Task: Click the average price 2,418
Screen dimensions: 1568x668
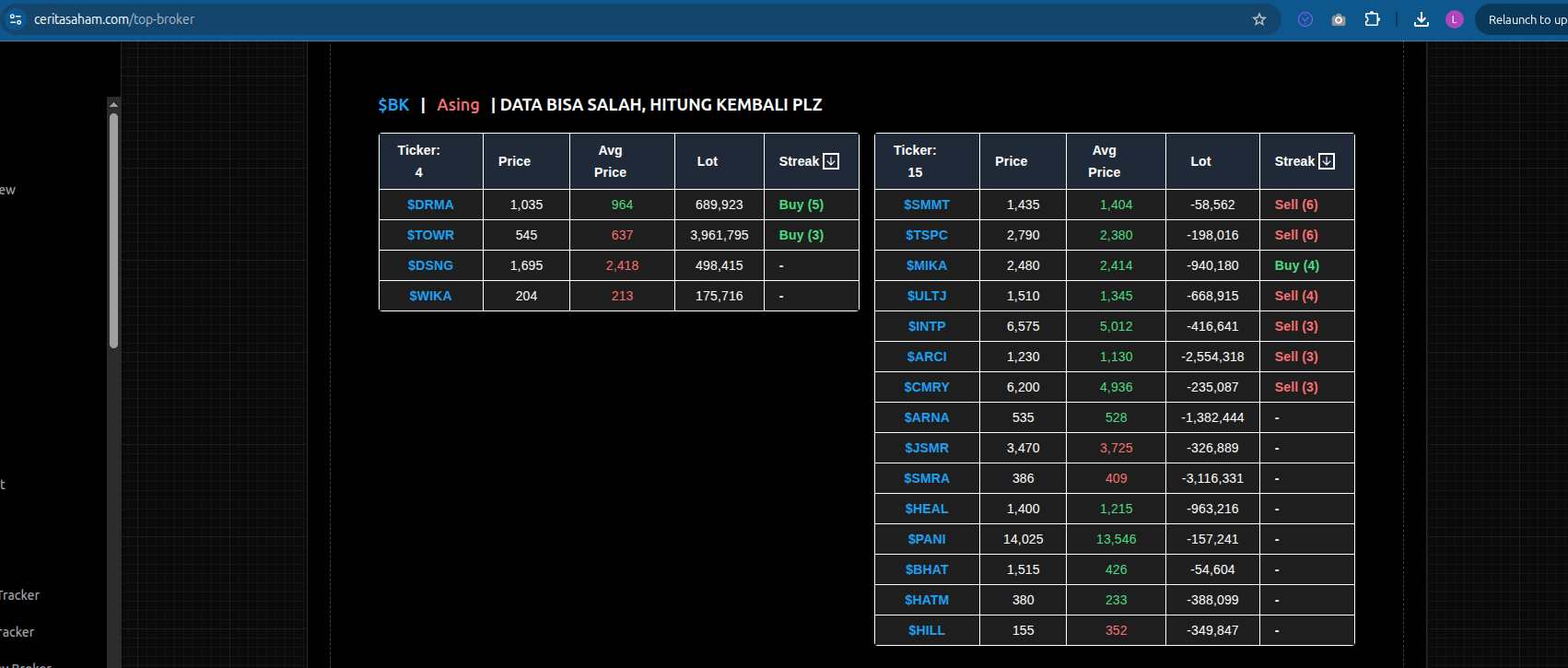Action: pos(623,265)
